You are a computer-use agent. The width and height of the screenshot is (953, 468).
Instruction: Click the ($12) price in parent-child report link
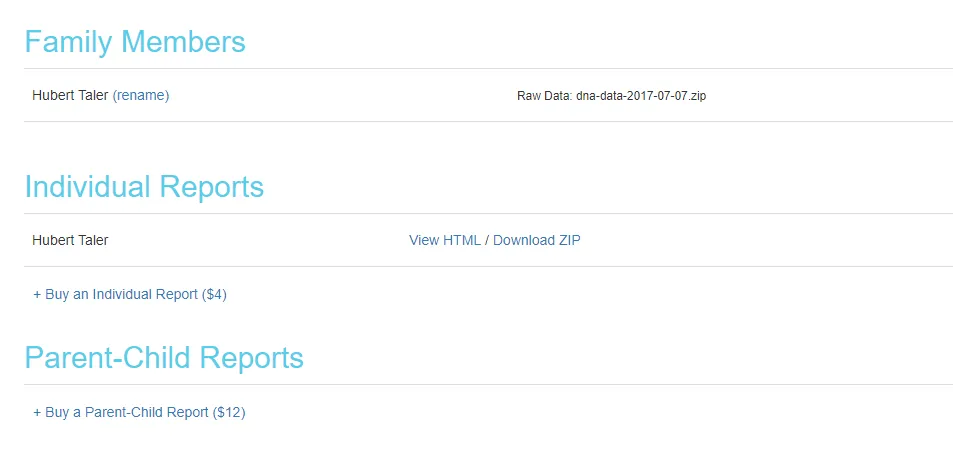(229, 412)
